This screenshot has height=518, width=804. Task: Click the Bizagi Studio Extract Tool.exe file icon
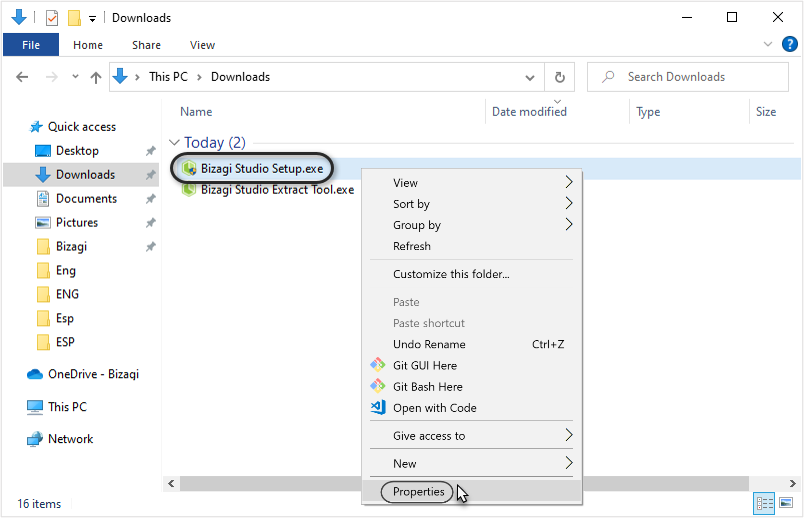(189, 189)
